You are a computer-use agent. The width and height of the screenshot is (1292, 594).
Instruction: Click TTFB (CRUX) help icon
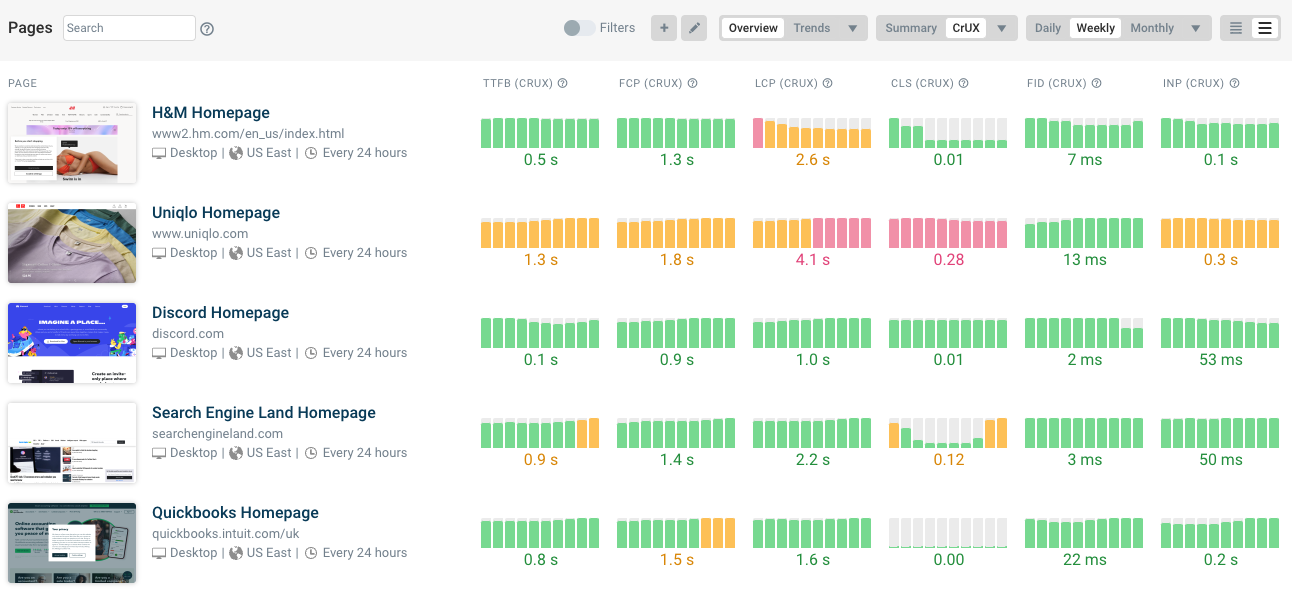pyautogui.click(x=562, y=84)
